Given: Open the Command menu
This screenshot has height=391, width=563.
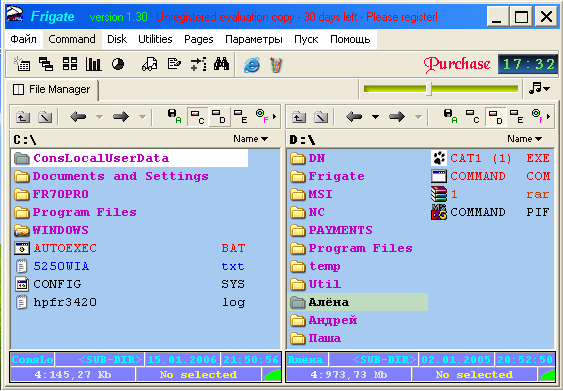Looking at the screenshot, I should point(72,39).
